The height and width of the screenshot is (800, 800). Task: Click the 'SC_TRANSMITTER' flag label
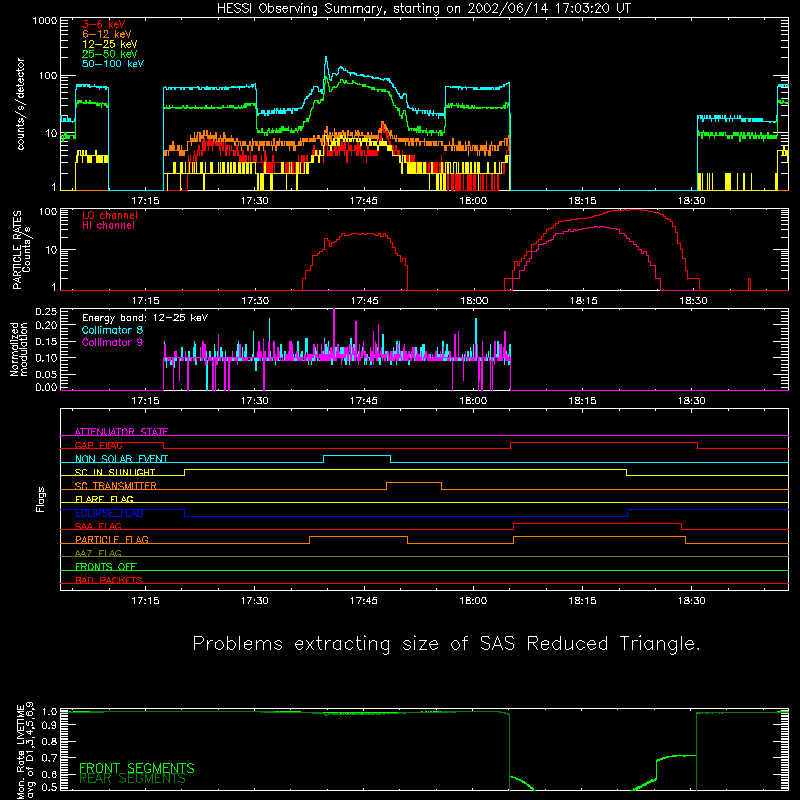[x=115, y=486]
